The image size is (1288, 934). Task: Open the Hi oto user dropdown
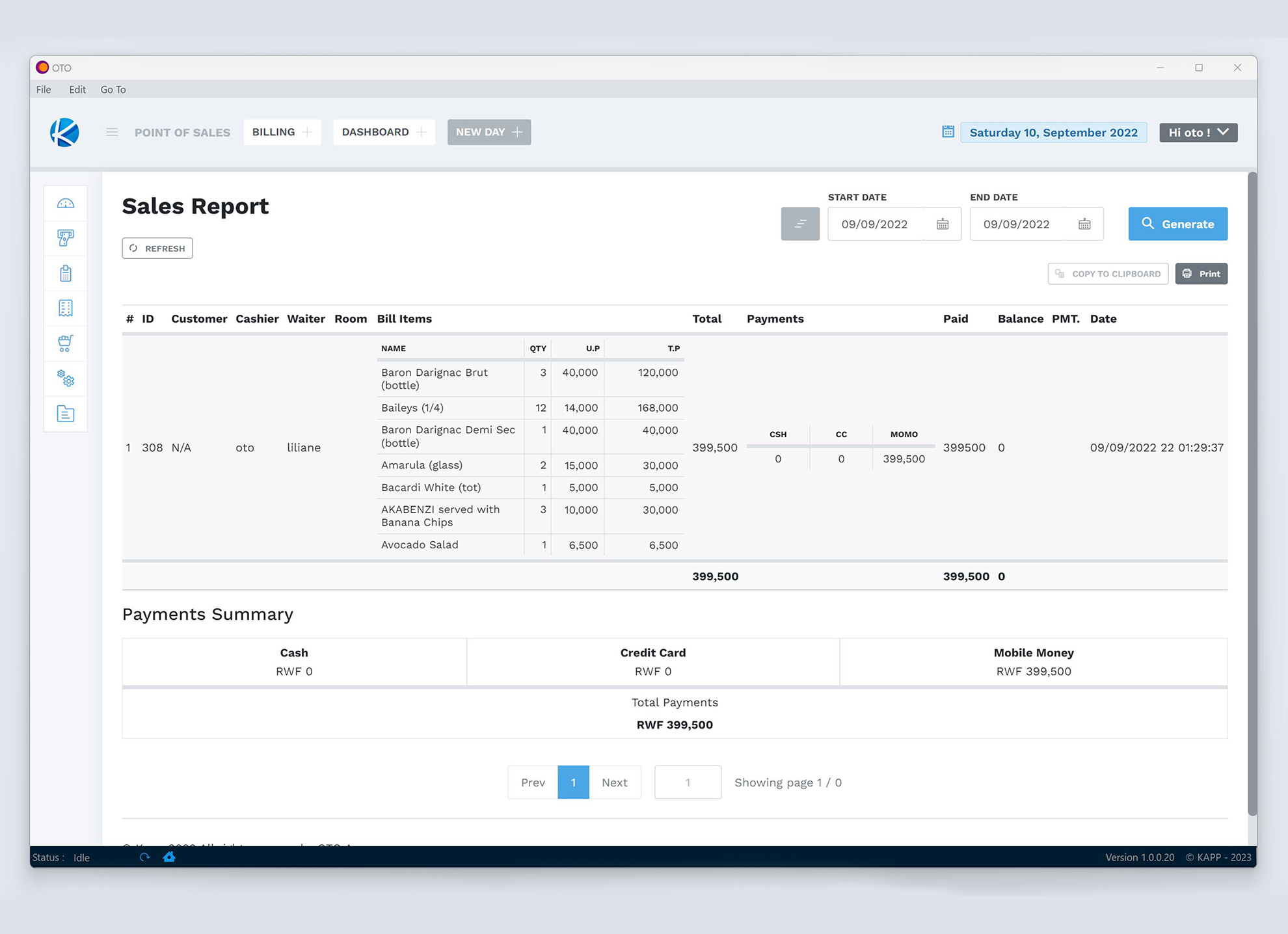(1198, 132)
